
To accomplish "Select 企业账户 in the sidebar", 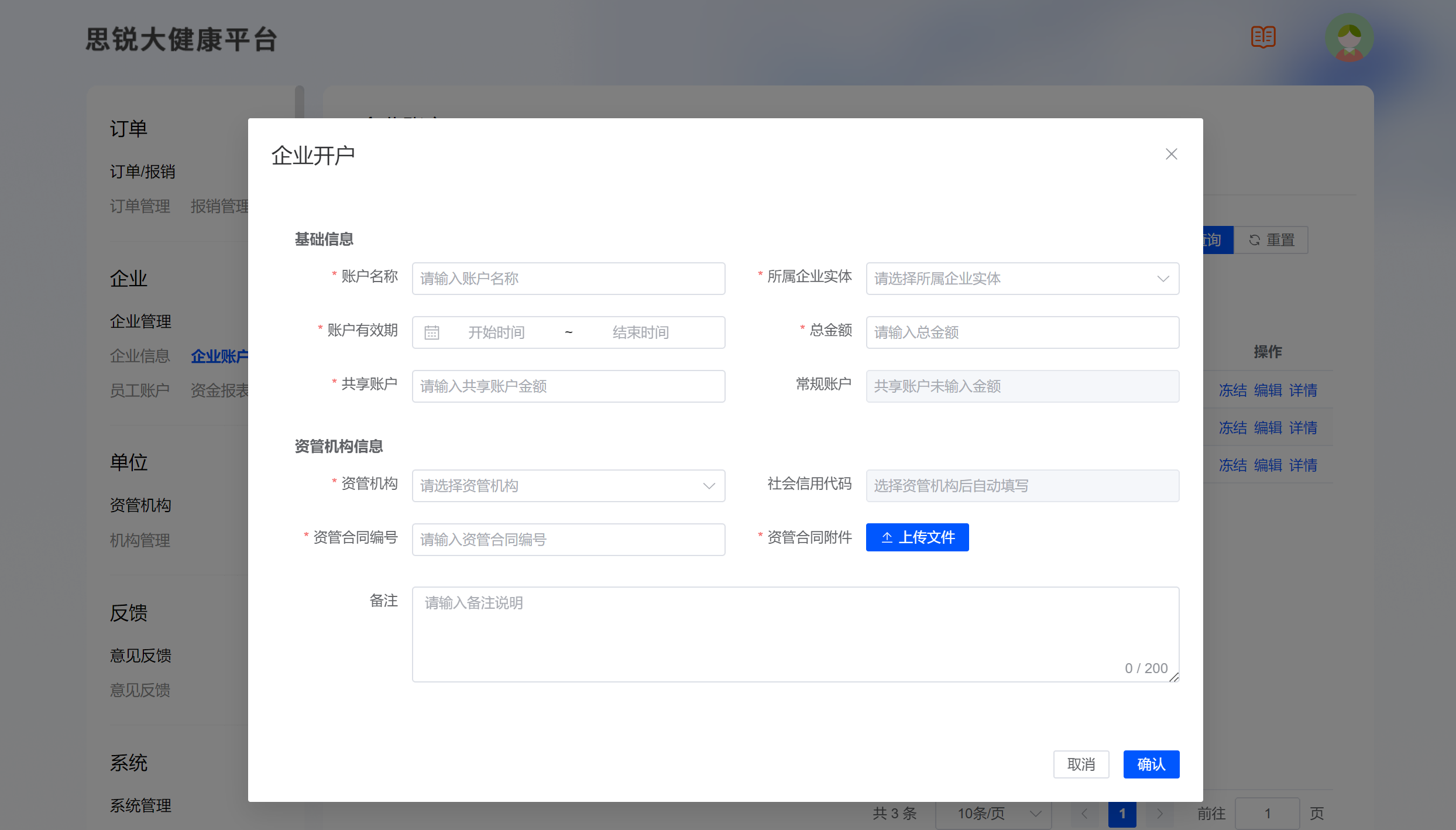I will [219, 356].
